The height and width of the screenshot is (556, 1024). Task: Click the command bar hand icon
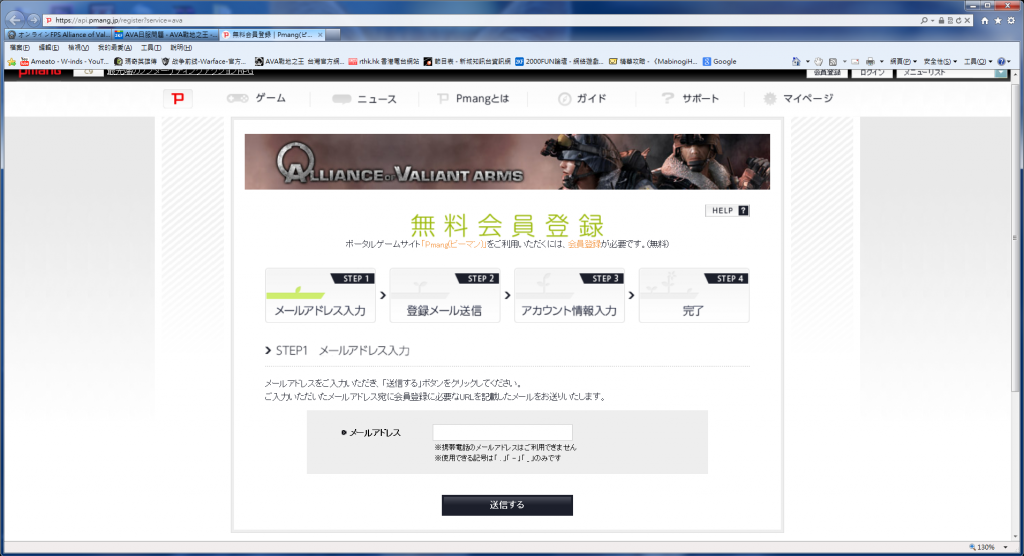pyautogui.click(x=818, y=61)
